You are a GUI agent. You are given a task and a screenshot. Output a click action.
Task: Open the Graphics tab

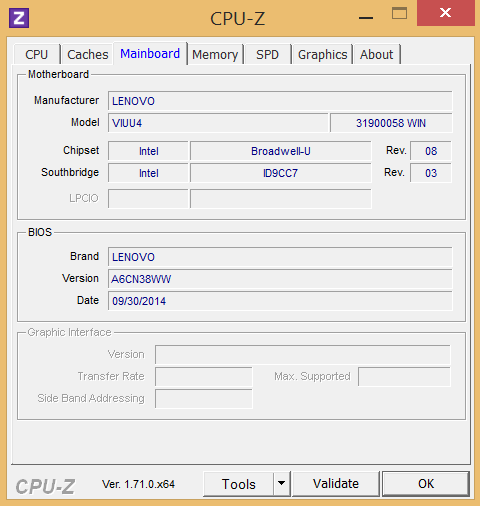tap(322, 54)
